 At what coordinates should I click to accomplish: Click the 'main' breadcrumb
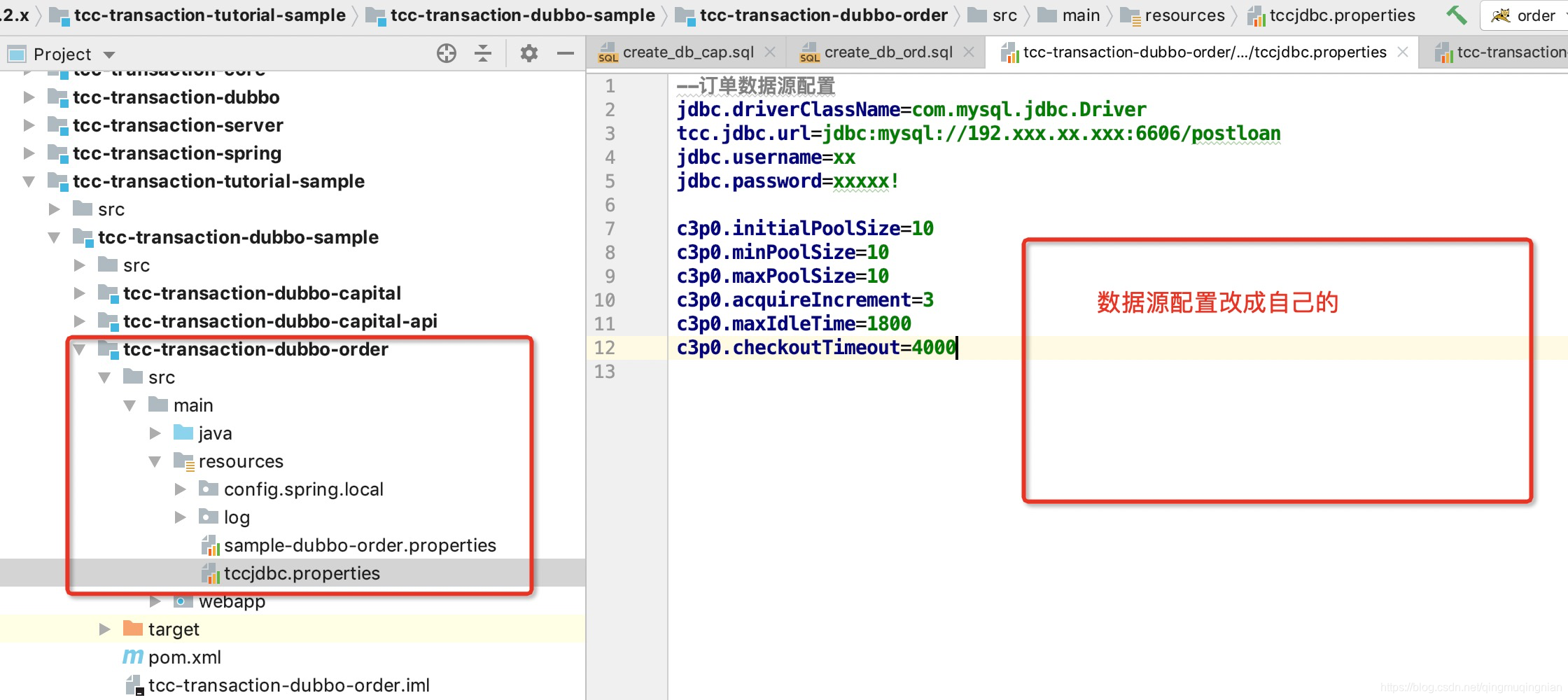coord(1081,15)
